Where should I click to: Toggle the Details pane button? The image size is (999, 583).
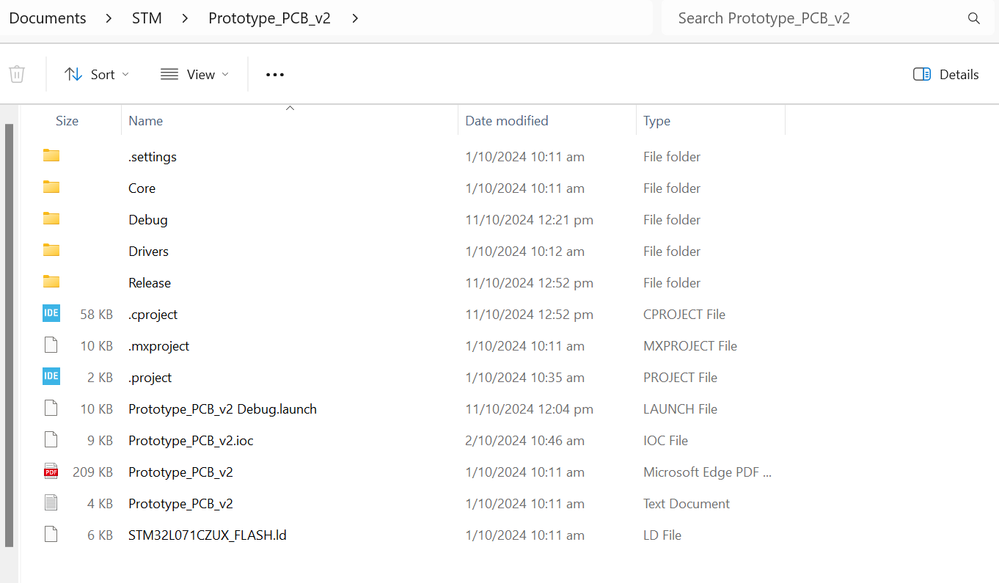(946, 74)
